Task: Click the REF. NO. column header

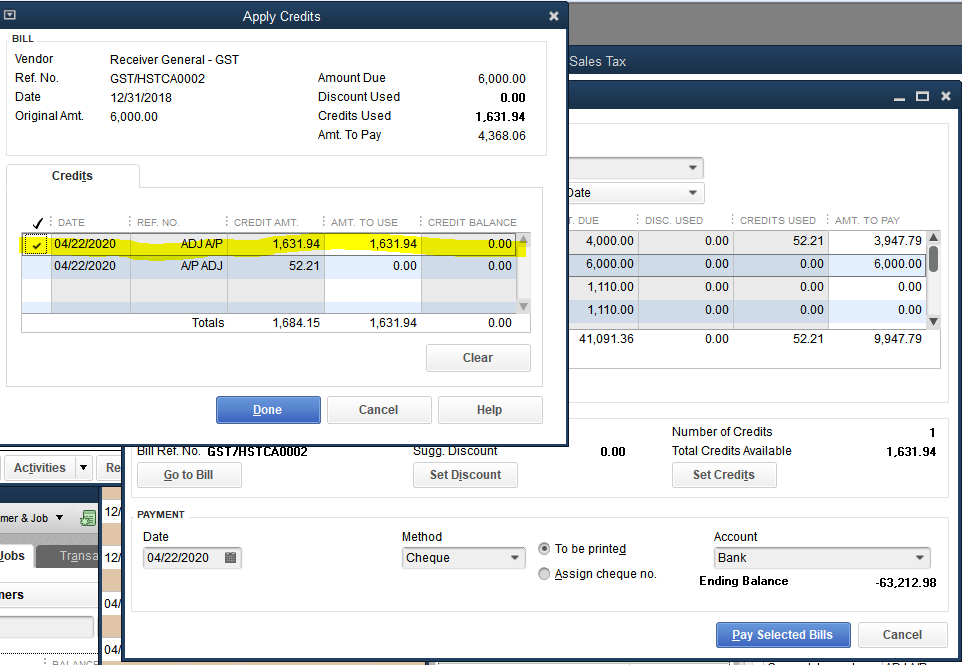Action: (x=158, y=223)
